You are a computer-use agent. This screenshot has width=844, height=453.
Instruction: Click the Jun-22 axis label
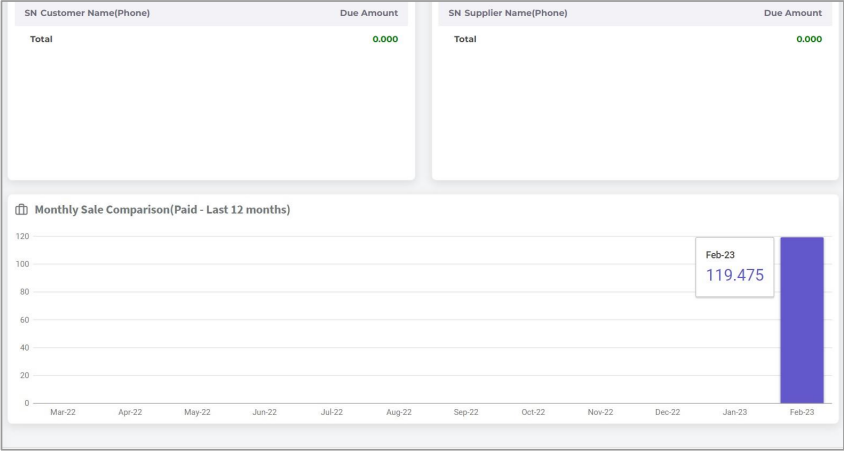click(264, 412)
